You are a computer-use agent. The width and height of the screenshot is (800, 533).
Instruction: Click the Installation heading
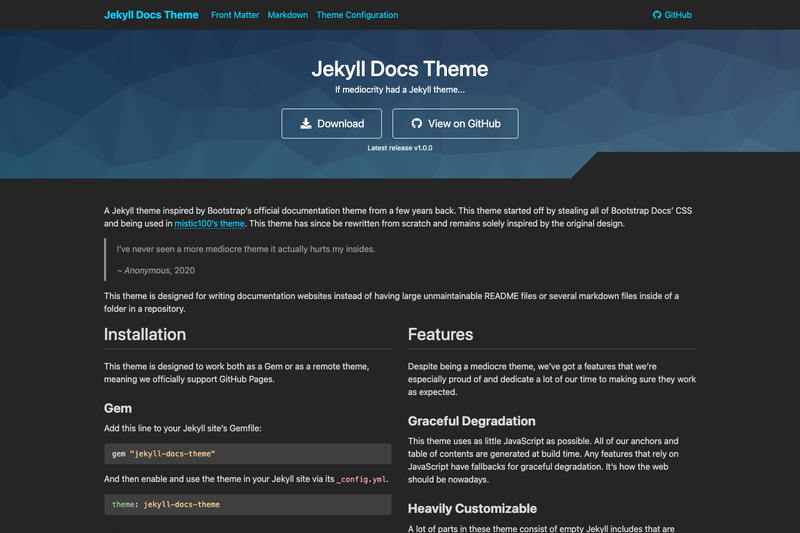145,335
